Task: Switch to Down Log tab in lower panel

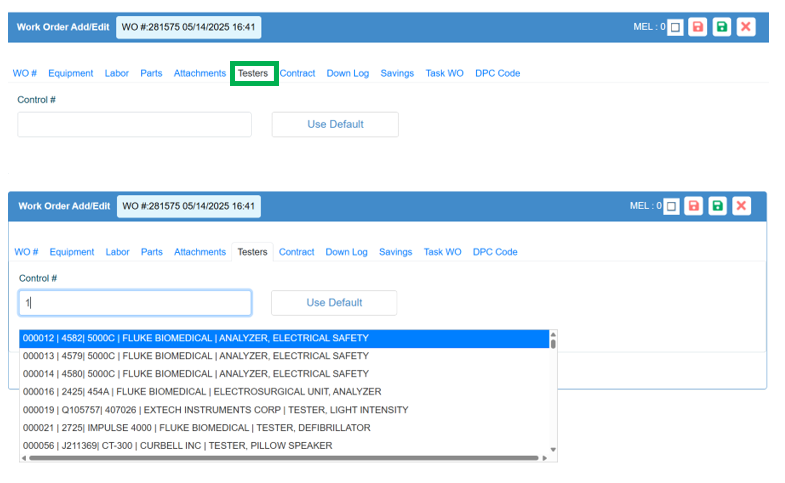Action: coord(346,252)
